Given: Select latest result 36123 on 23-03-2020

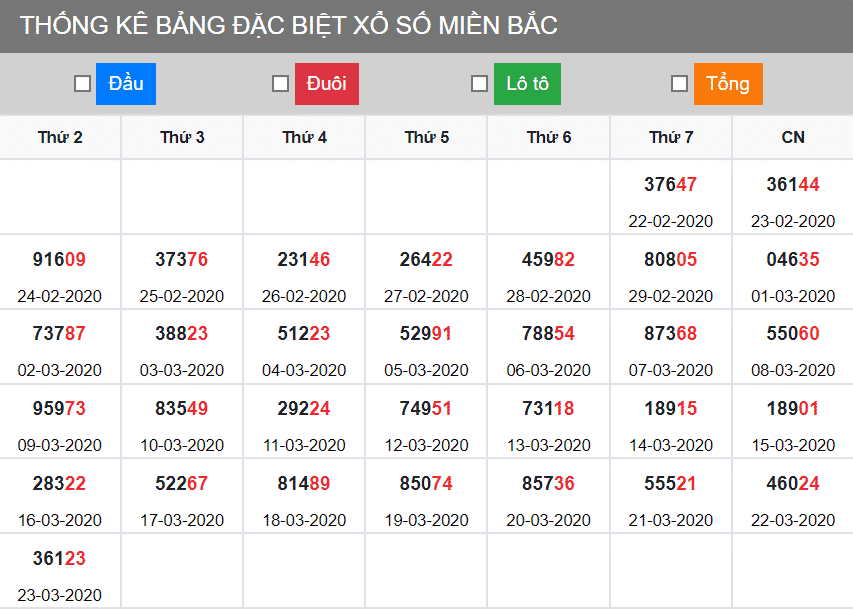Looking at the screenshot, I should (60, 559).
